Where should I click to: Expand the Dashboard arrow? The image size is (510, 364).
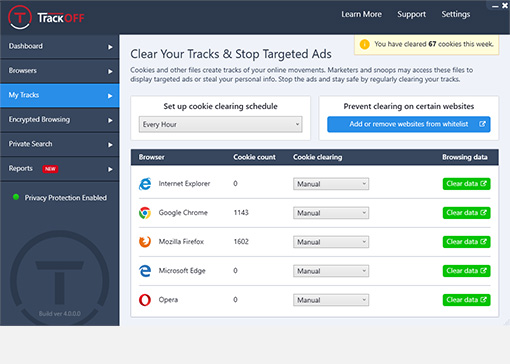tap(110, 47)
